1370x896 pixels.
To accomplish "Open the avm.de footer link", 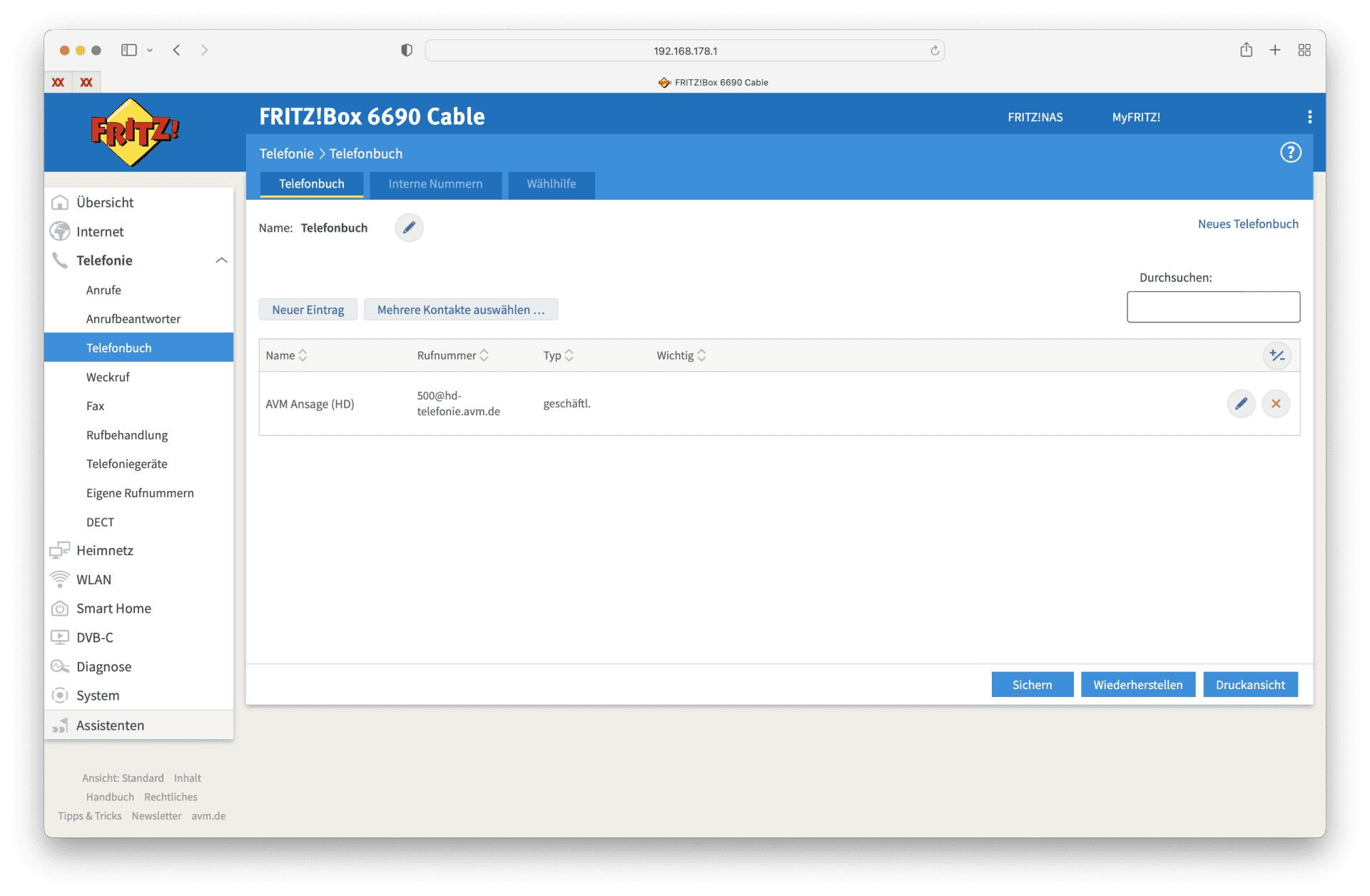I will [x=208, y=816].
